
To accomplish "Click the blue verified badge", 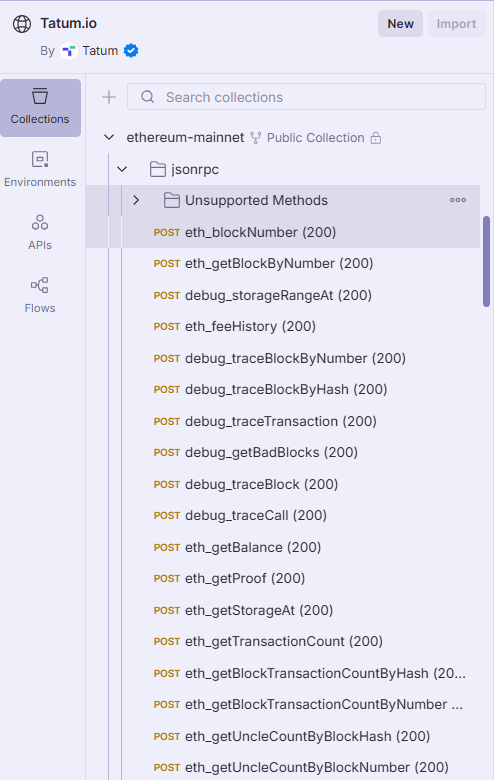I will [x=131, y=51].
